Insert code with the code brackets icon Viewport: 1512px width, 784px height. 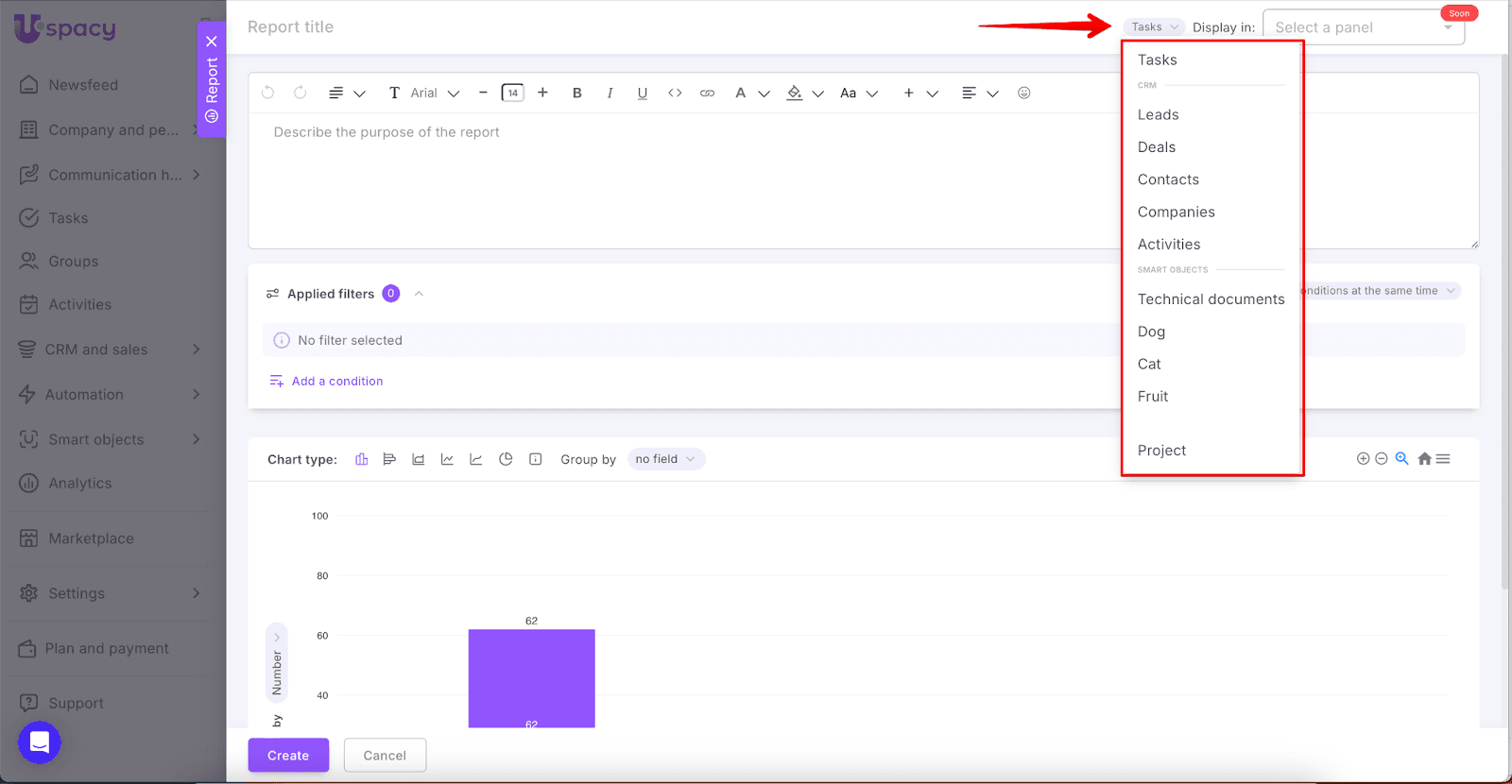[x=675, y=93]
